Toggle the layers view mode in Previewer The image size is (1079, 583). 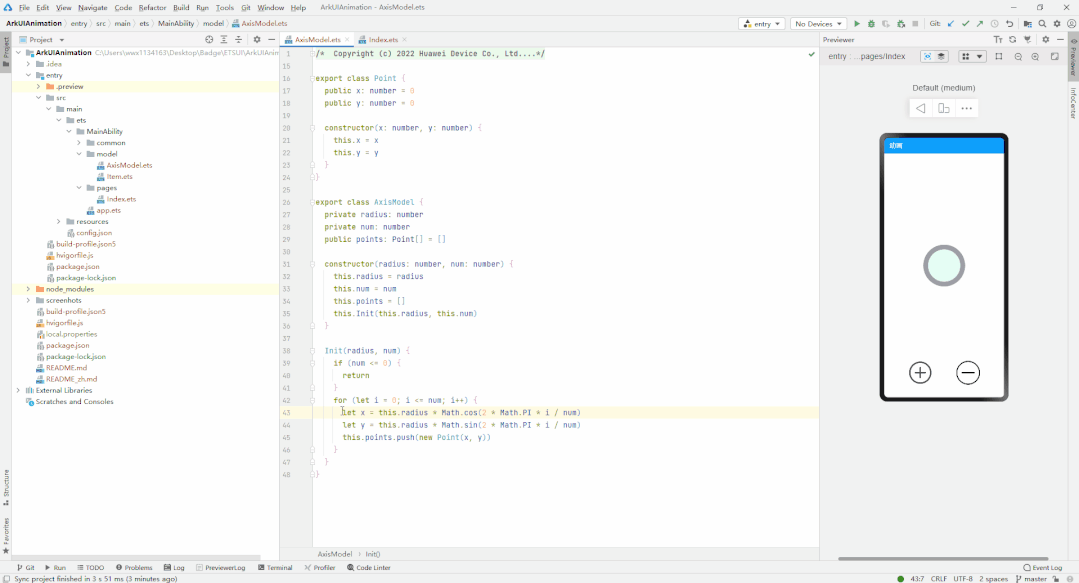coord(941,56)
